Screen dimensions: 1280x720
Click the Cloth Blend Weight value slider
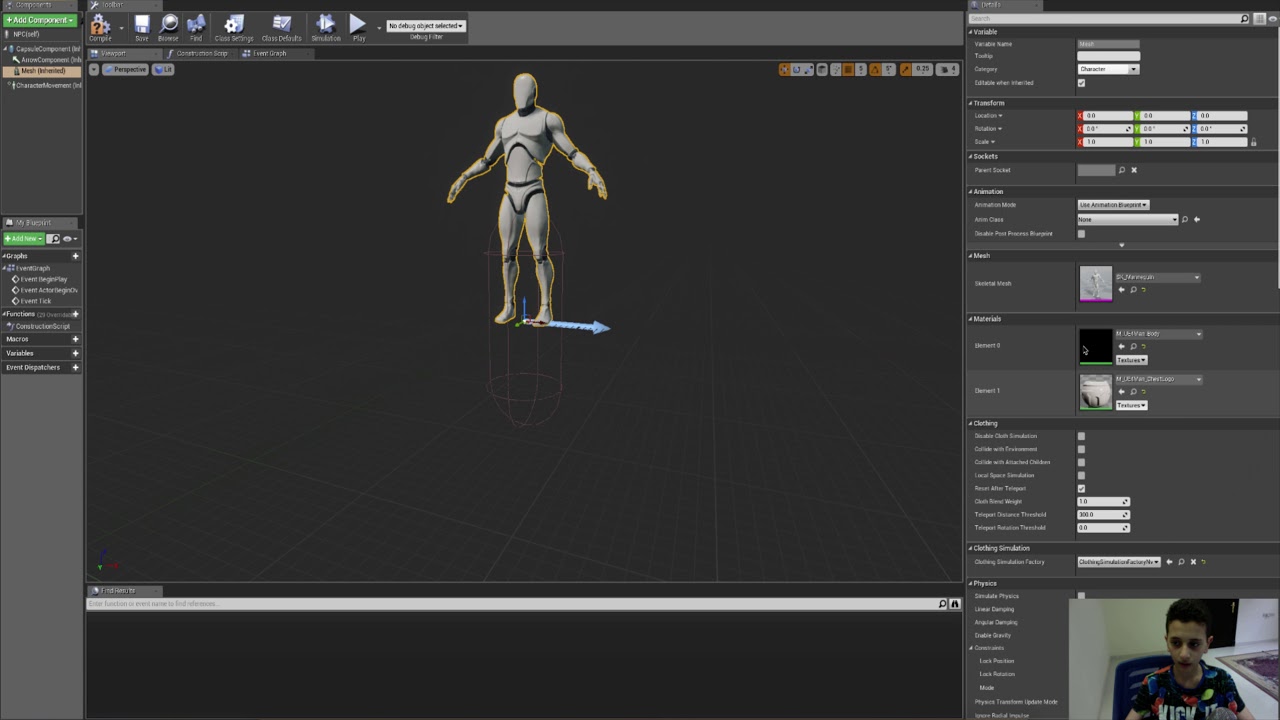tap(1102, 502)
